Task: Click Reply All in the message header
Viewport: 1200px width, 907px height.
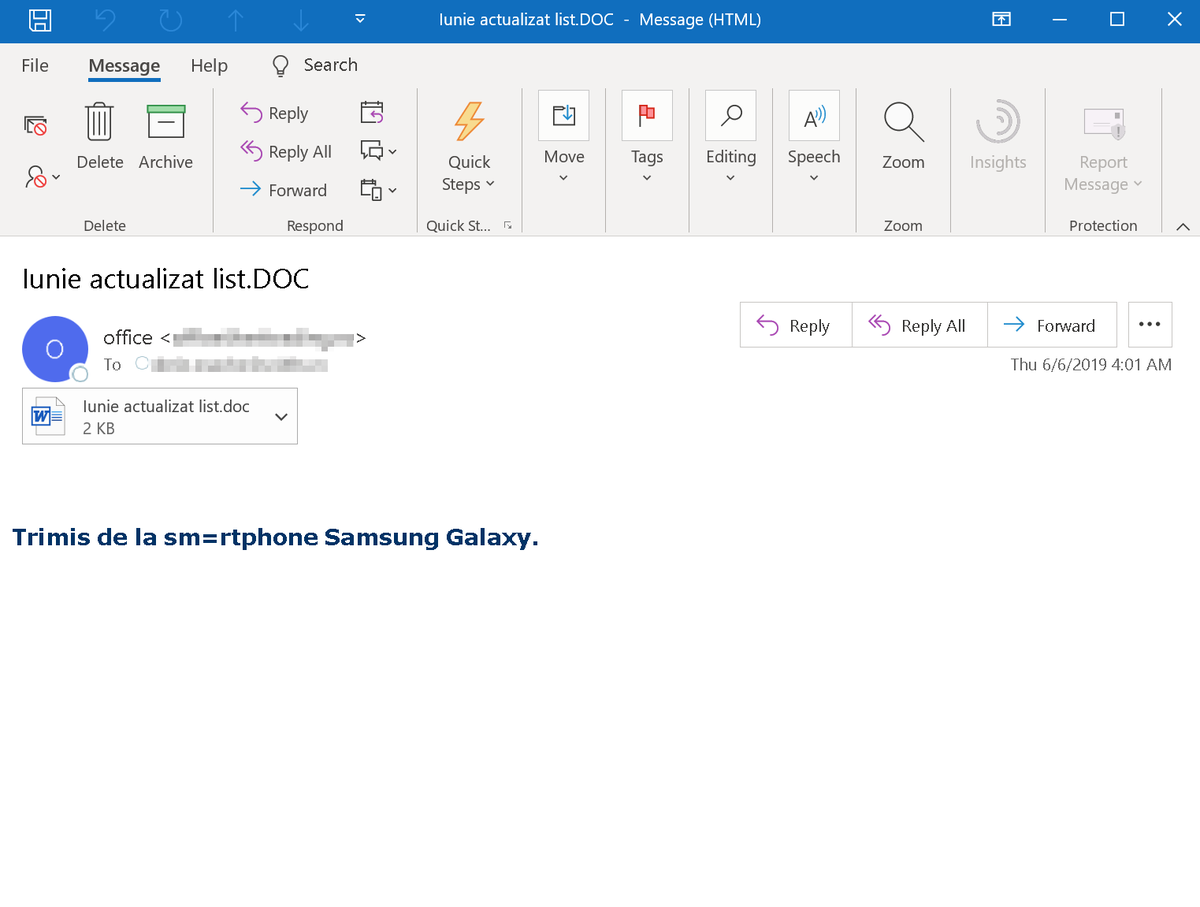Action: 919,326
